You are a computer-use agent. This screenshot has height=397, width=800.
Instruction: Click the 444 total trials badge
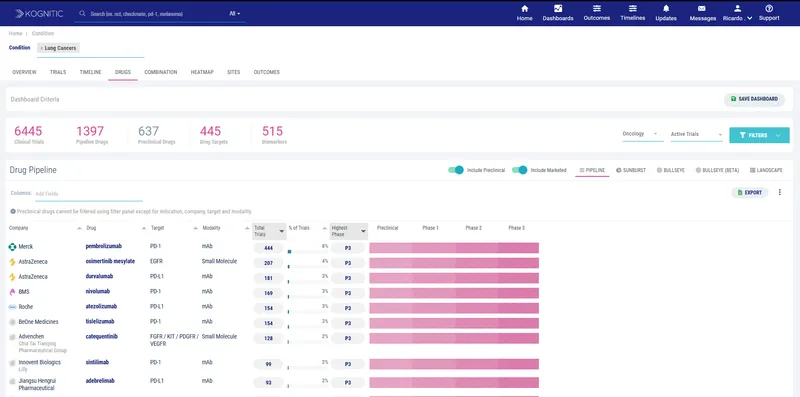click(x=268, y=248)
